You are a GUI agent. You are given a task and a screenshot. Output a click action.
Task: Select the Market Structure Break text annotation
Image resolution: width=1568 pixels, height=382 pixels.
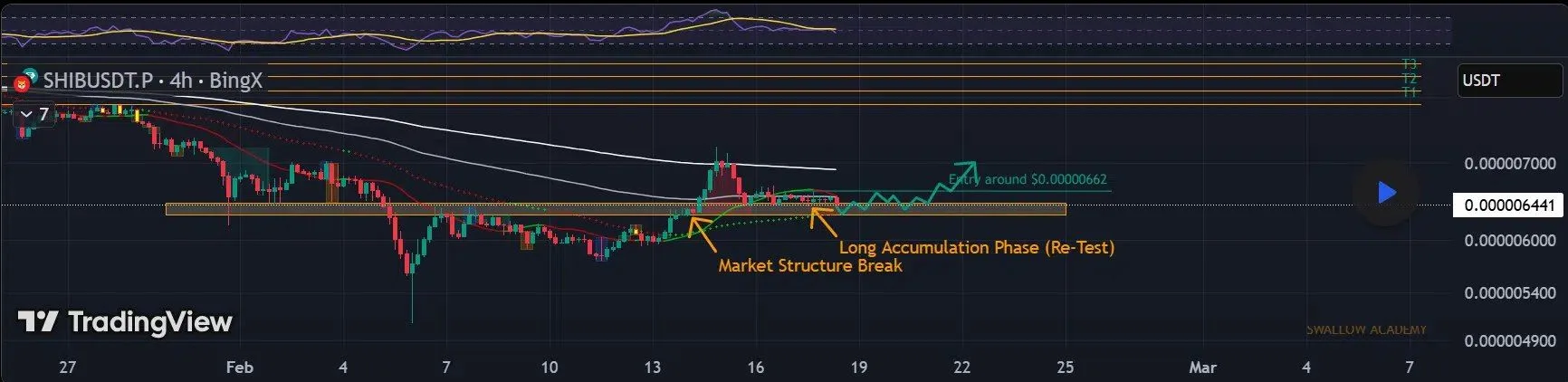pyautogui.click(x=809, y=265)
